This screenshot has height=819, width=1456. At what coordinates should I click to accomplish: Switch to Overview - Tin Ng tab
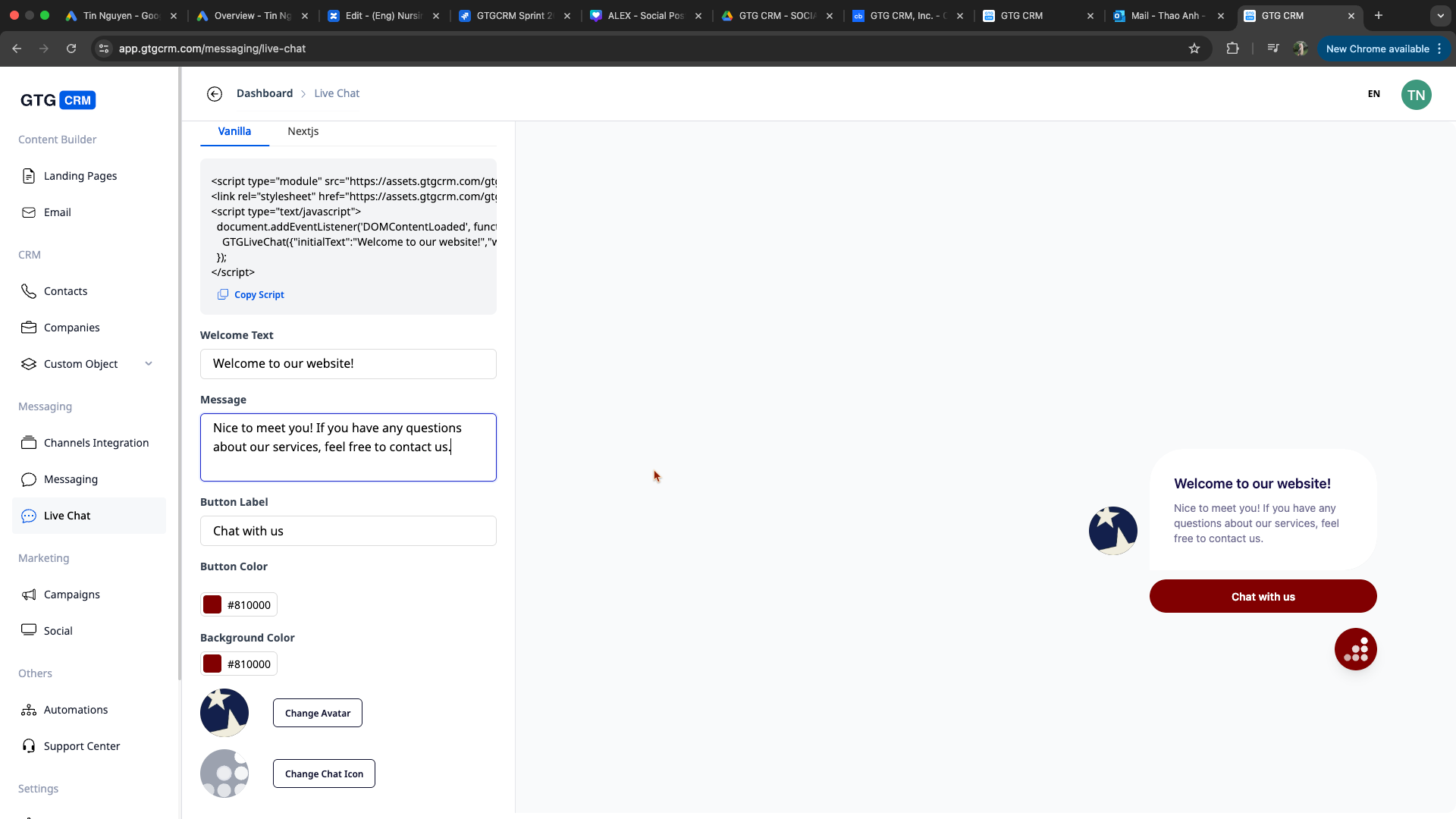coord(253,15)
